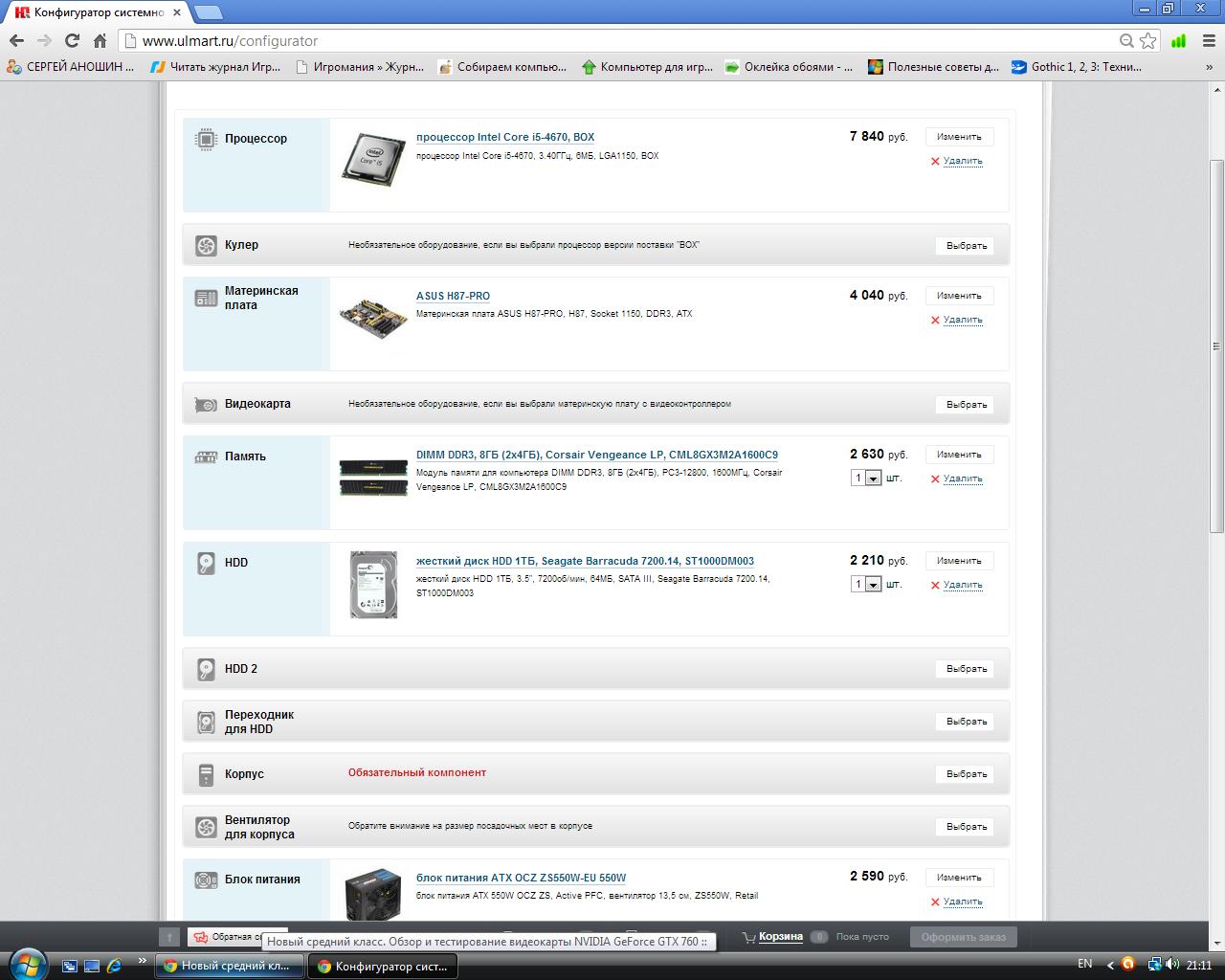
Task: Open Corsair Vengeance LP memory link
Action: point(597,456)
